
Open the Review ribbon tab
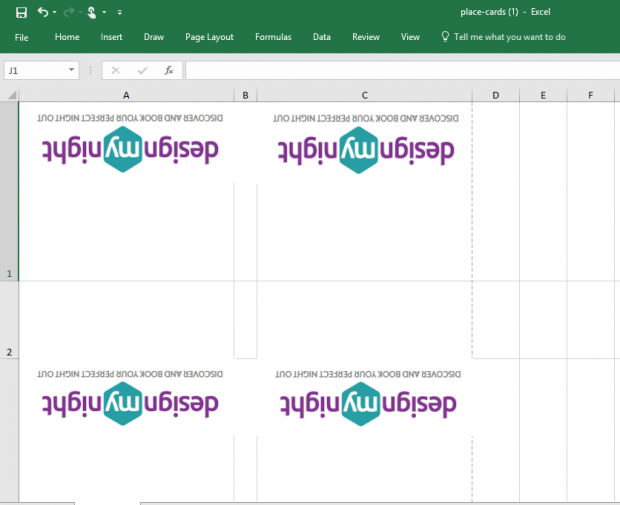tap(366, 37)
